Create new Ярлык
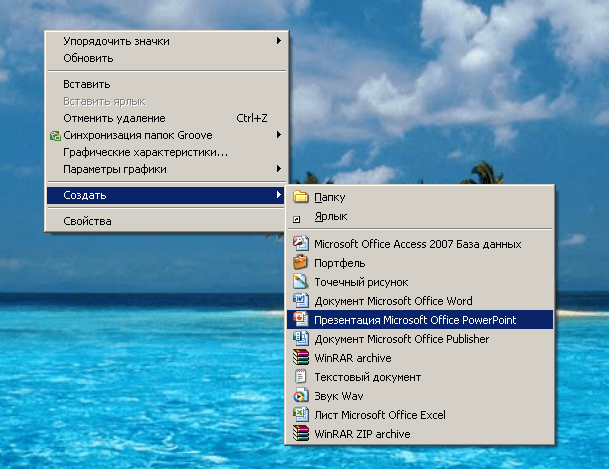609x469 pixels. (420, 216)
